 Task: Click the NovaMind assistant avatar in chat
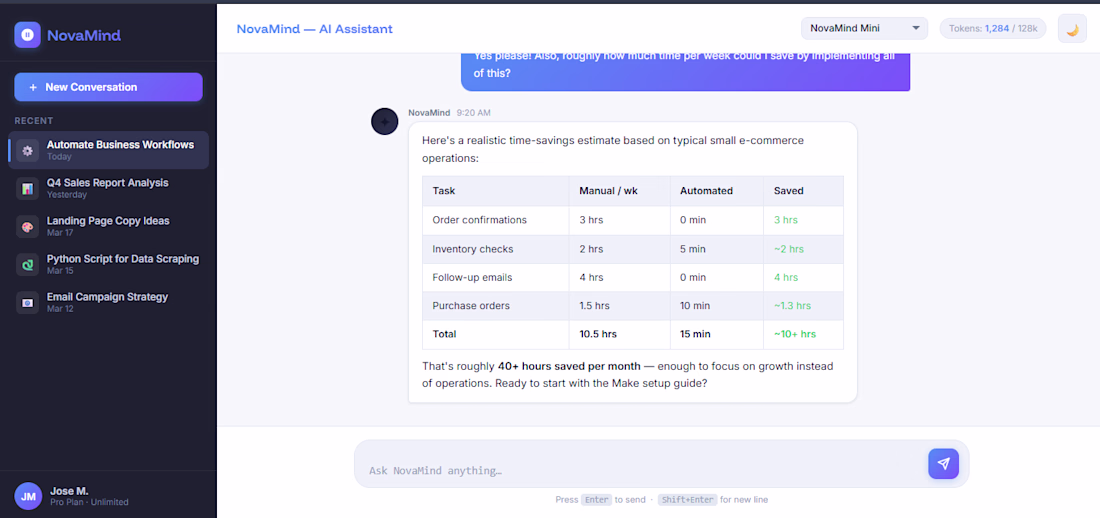[385, 122]
